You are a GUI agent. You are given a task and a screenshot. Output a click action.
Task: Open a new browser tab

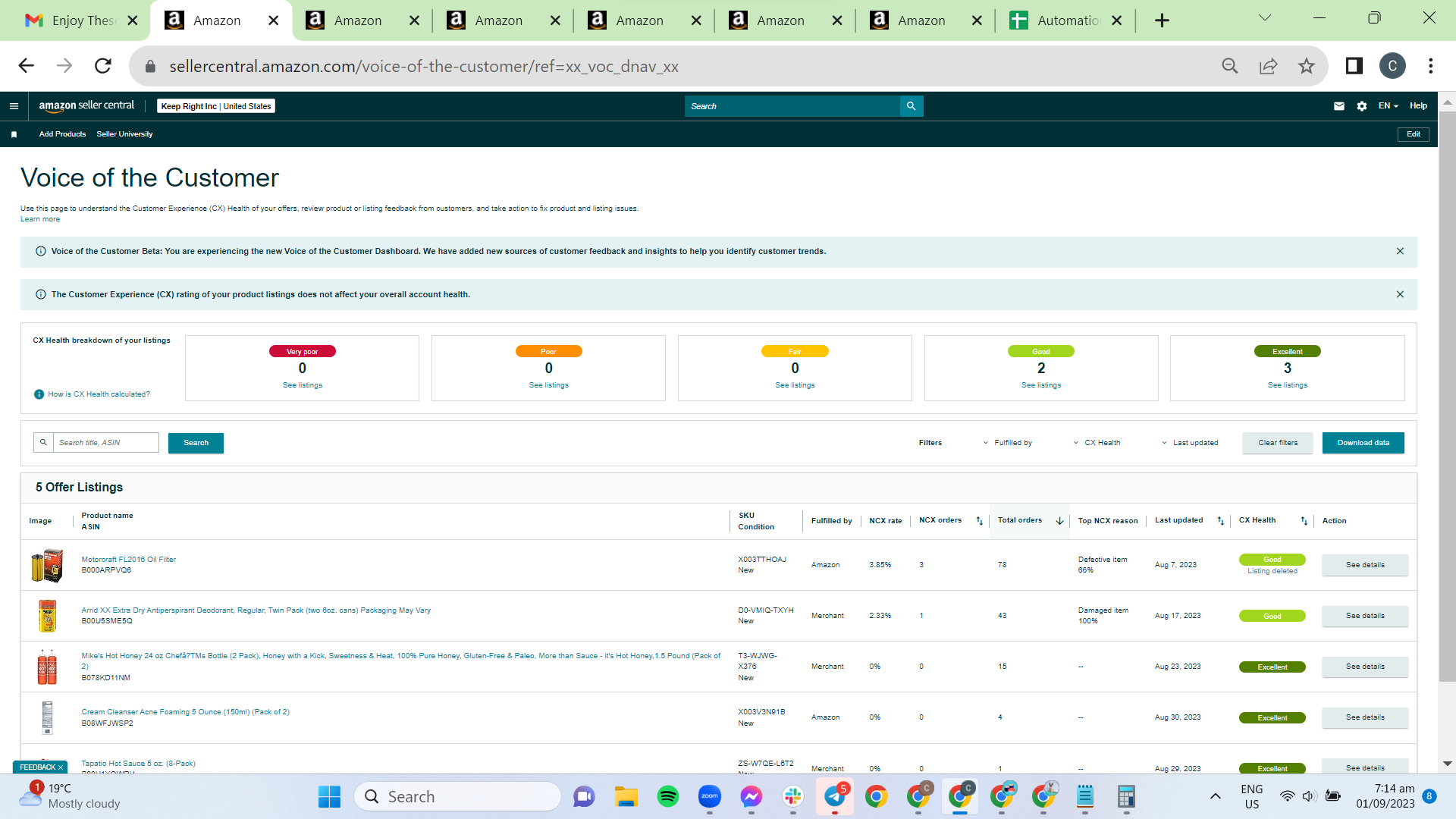coord(1162,20)
